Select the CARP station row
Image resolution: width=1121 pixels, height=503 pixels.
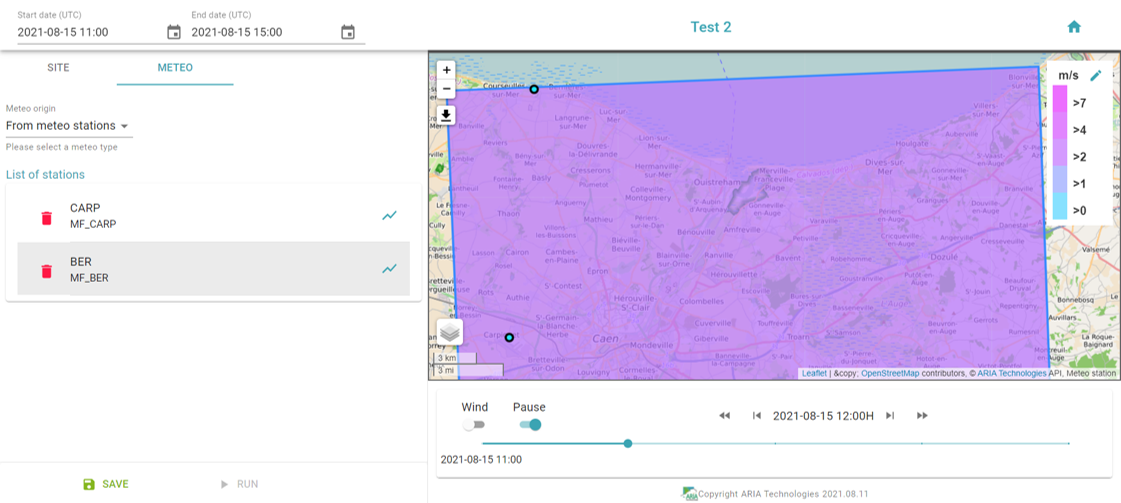point(213,215)
